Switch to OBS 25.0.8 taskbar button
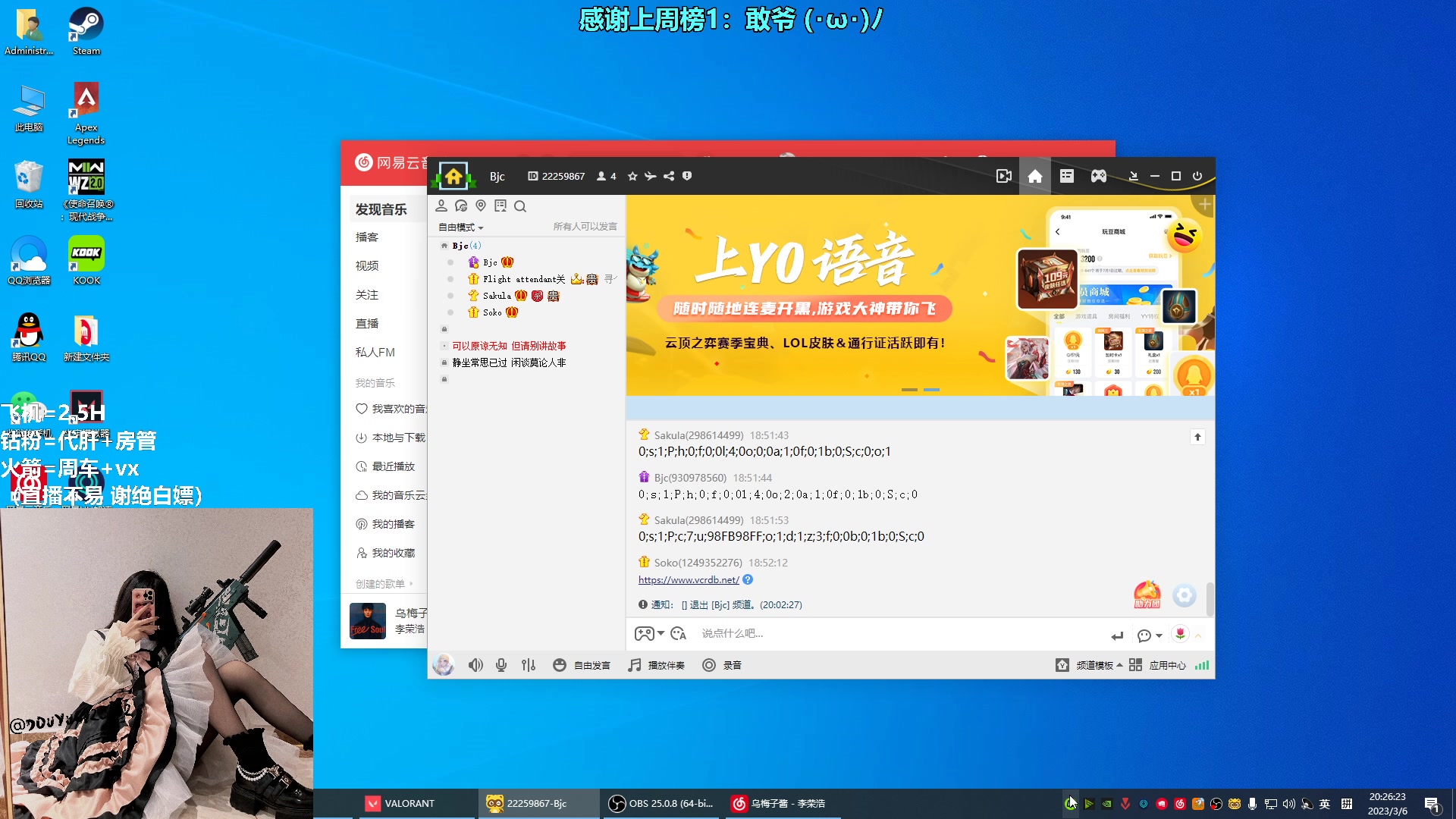 click(661, 803)
